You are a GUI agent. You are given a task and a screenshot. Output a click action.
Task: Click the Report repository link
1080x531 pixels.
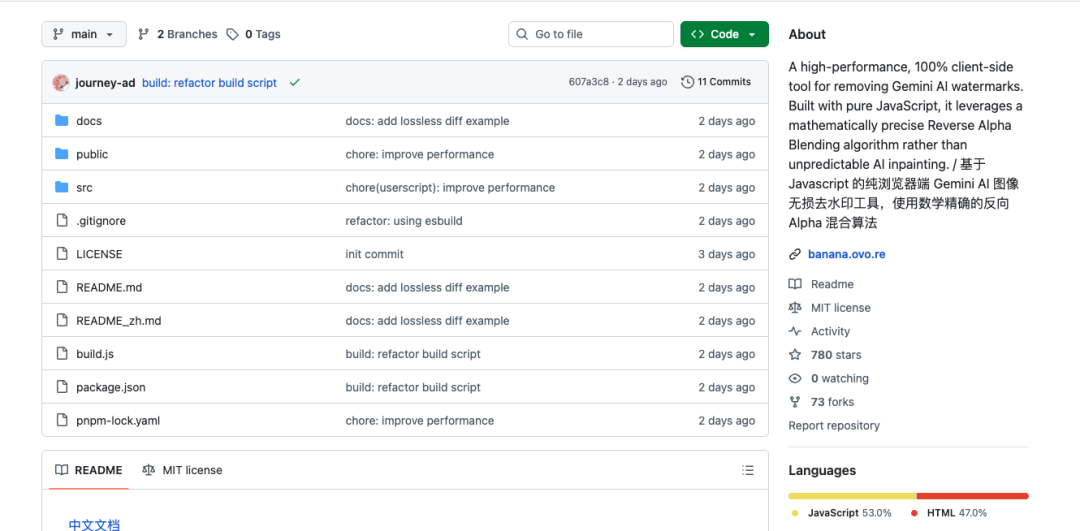click(x=833, y=426)
